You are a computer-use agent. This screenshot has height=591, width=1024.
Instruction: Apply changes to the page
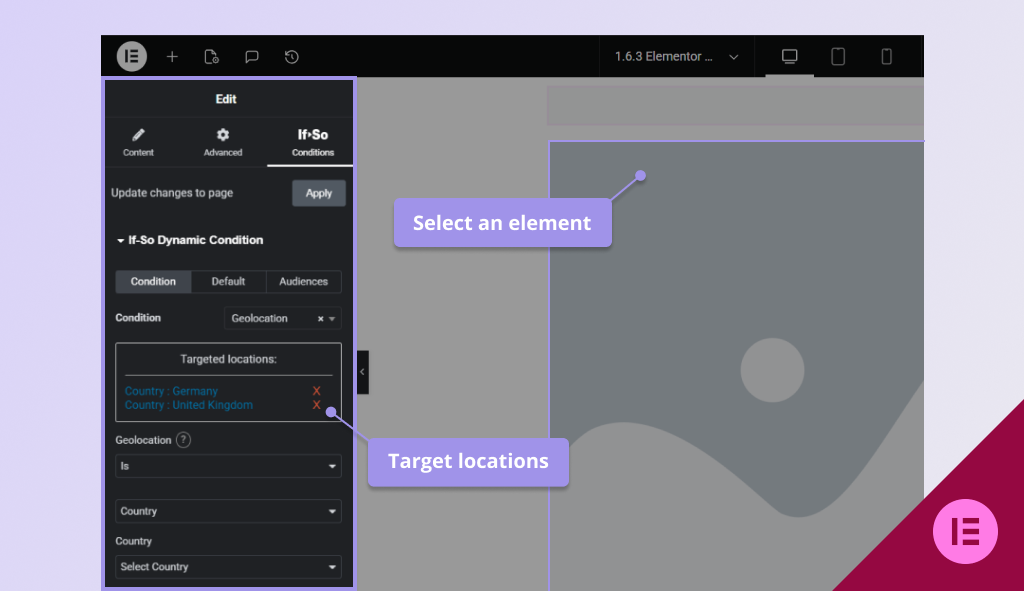319,193
